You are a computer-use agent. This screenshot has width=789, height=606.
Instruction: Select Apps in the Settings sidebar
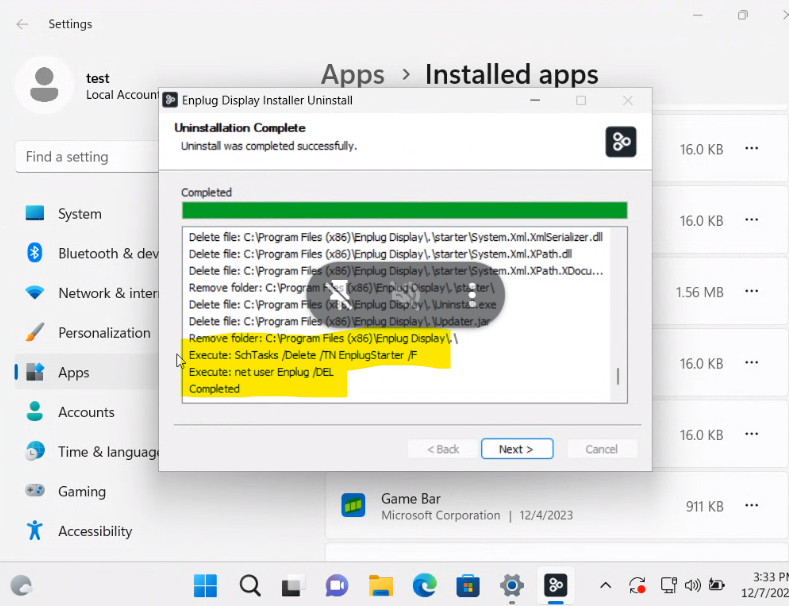(86, 372)
